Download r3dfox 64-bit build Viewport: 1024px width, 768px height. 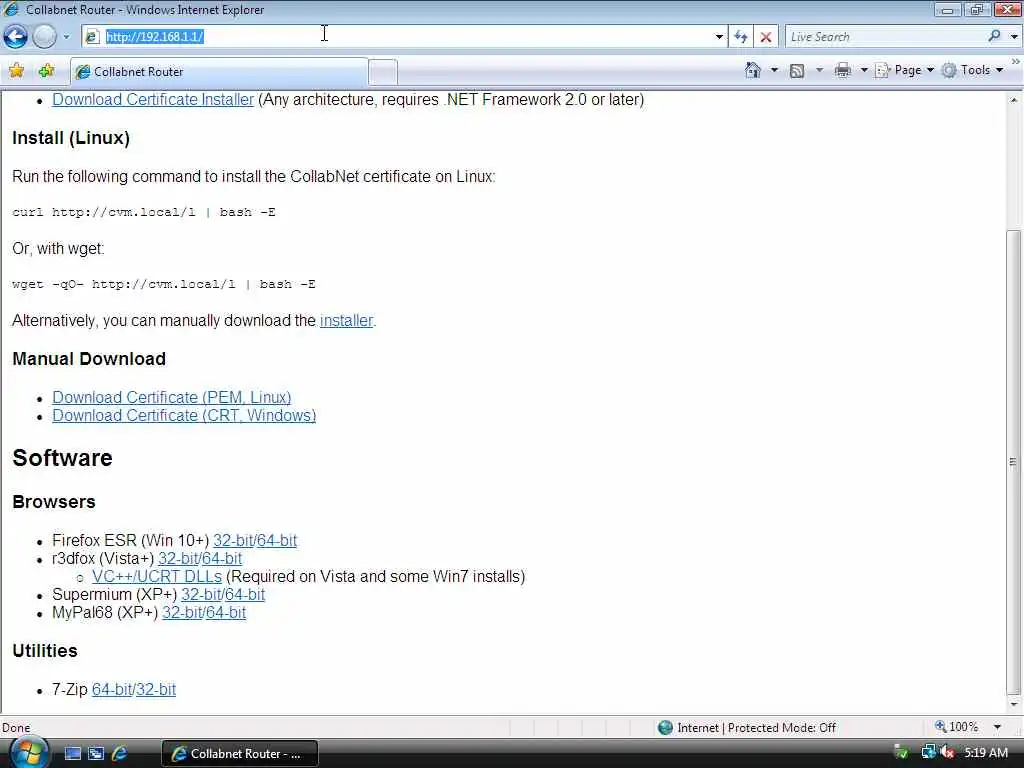click(222, 559)
